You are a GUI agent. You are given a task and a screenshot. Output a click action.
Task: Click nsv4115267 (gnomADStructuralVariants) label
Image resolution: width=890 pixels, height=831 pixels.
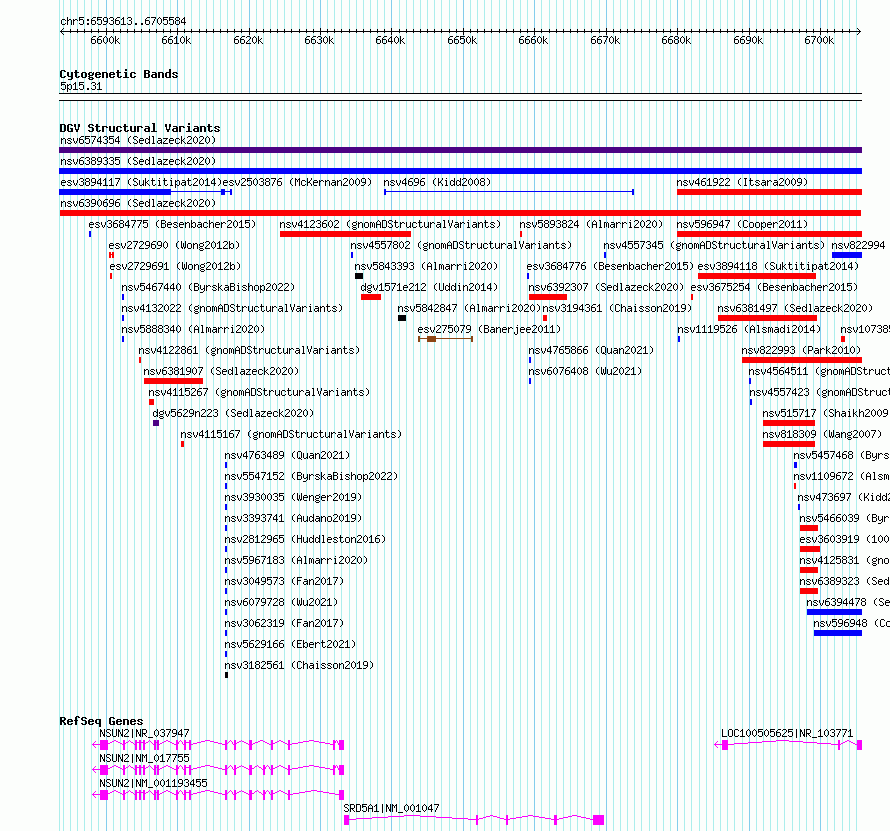tap(259, 392)
